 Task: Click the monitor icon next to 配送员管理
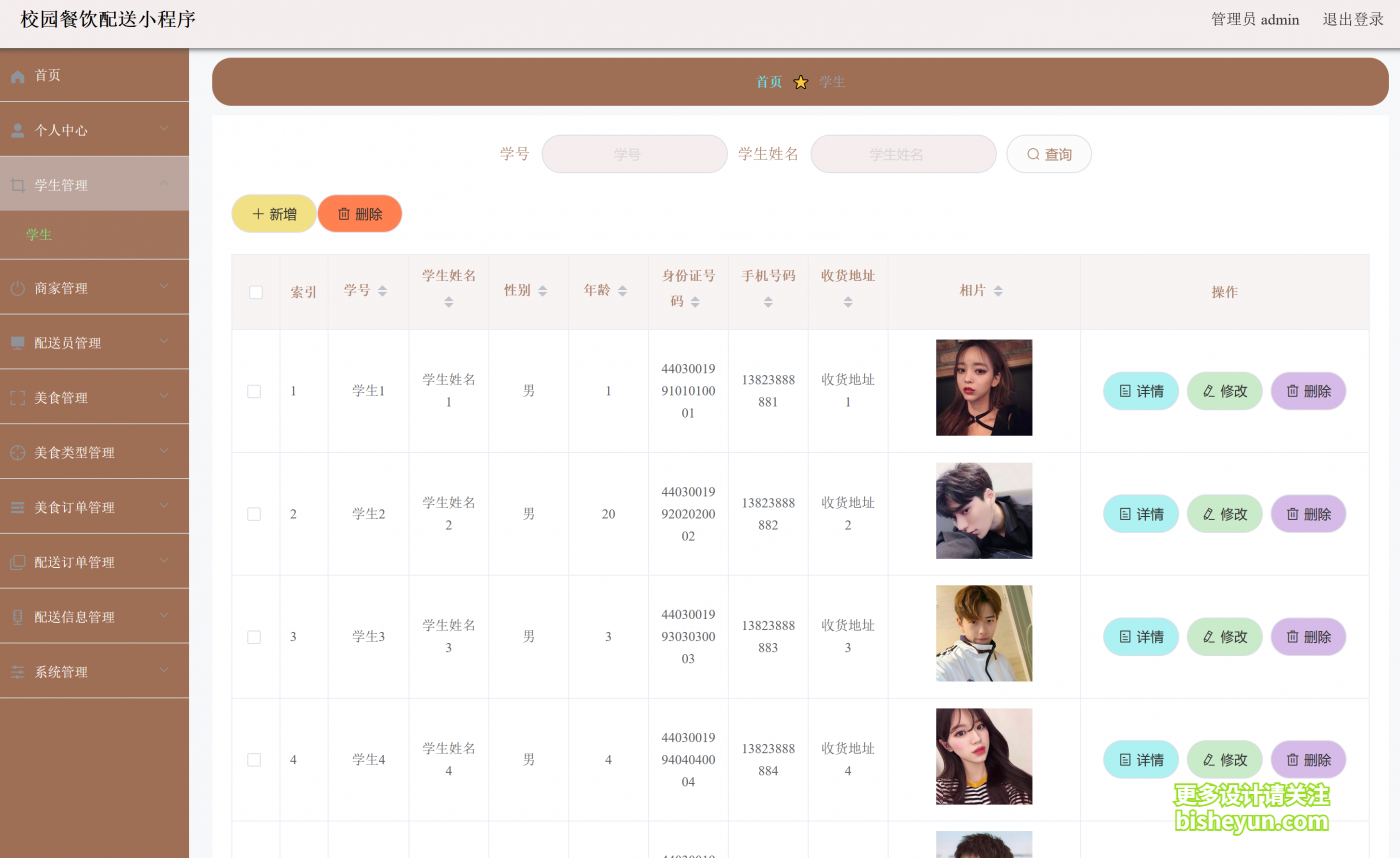tap(17, 344)
